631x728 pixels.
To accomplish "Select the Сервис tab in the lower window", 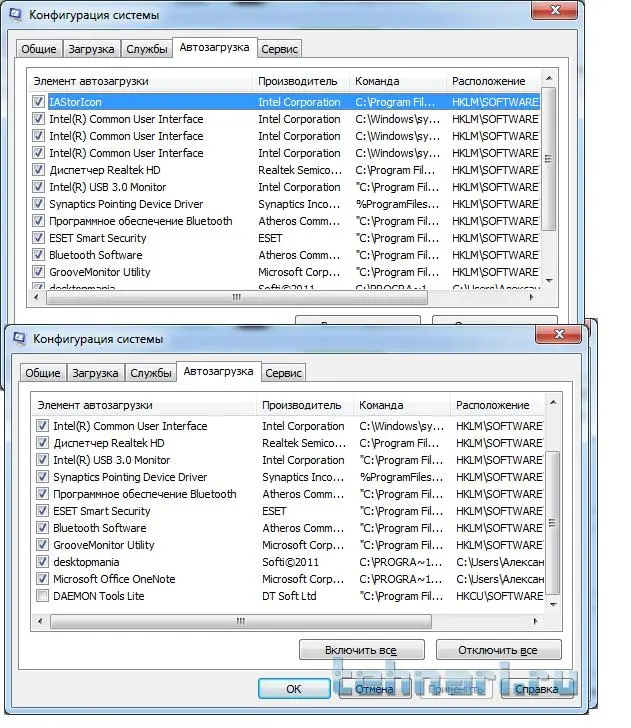I will point(283,373).
